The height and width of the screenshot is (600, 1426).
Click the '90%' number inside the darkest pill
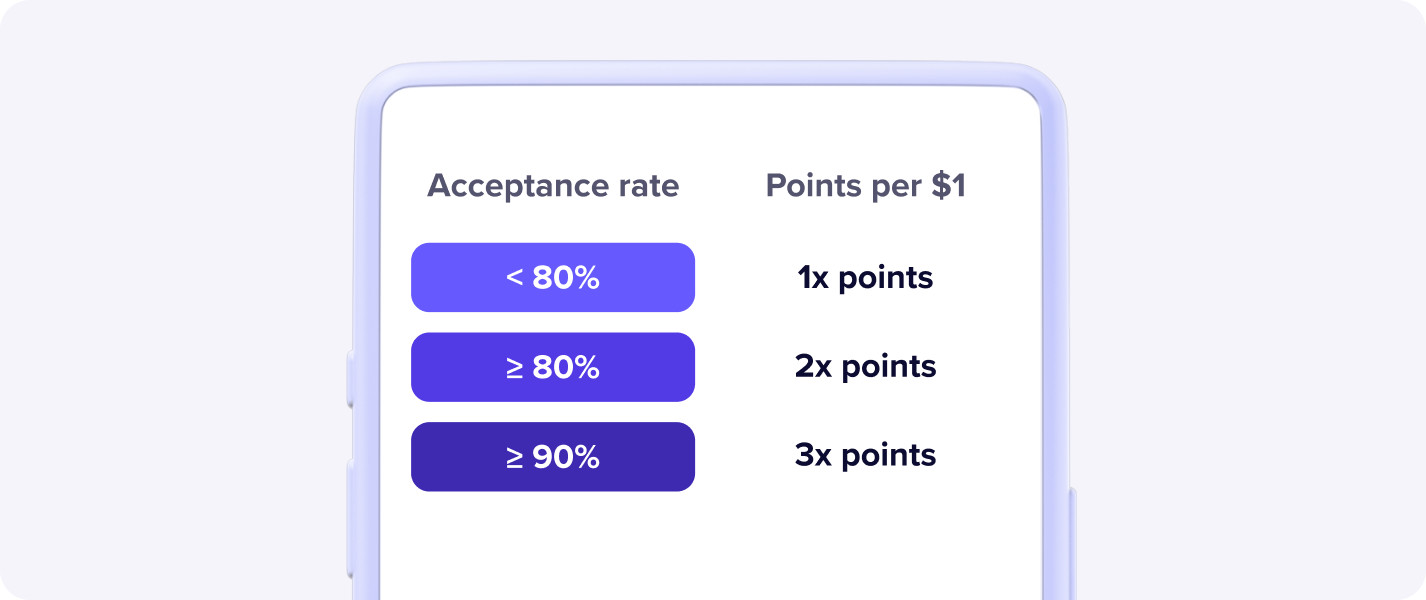click(566, 457)
